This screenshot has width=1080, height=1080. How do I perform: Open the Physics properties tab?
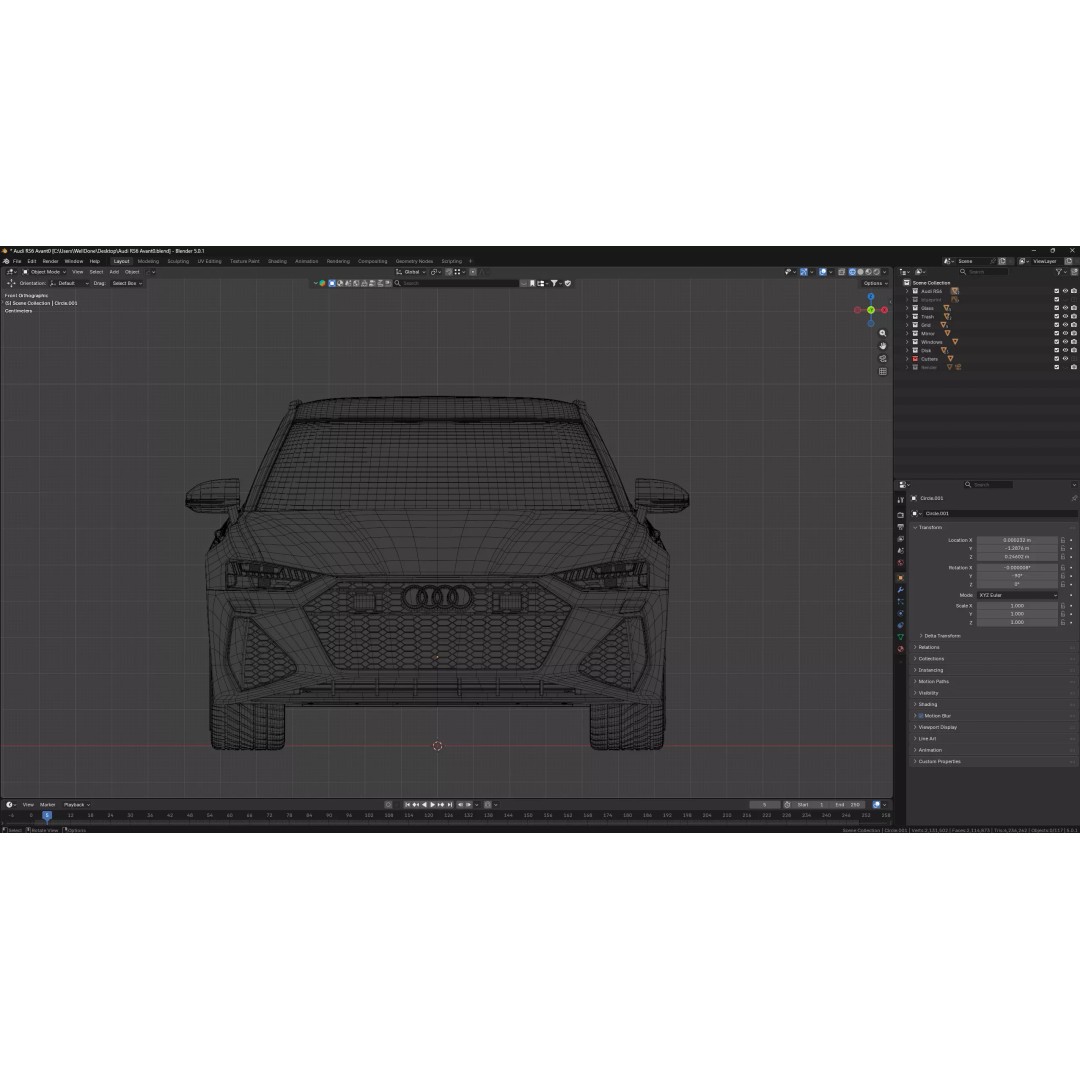(900, 613)
